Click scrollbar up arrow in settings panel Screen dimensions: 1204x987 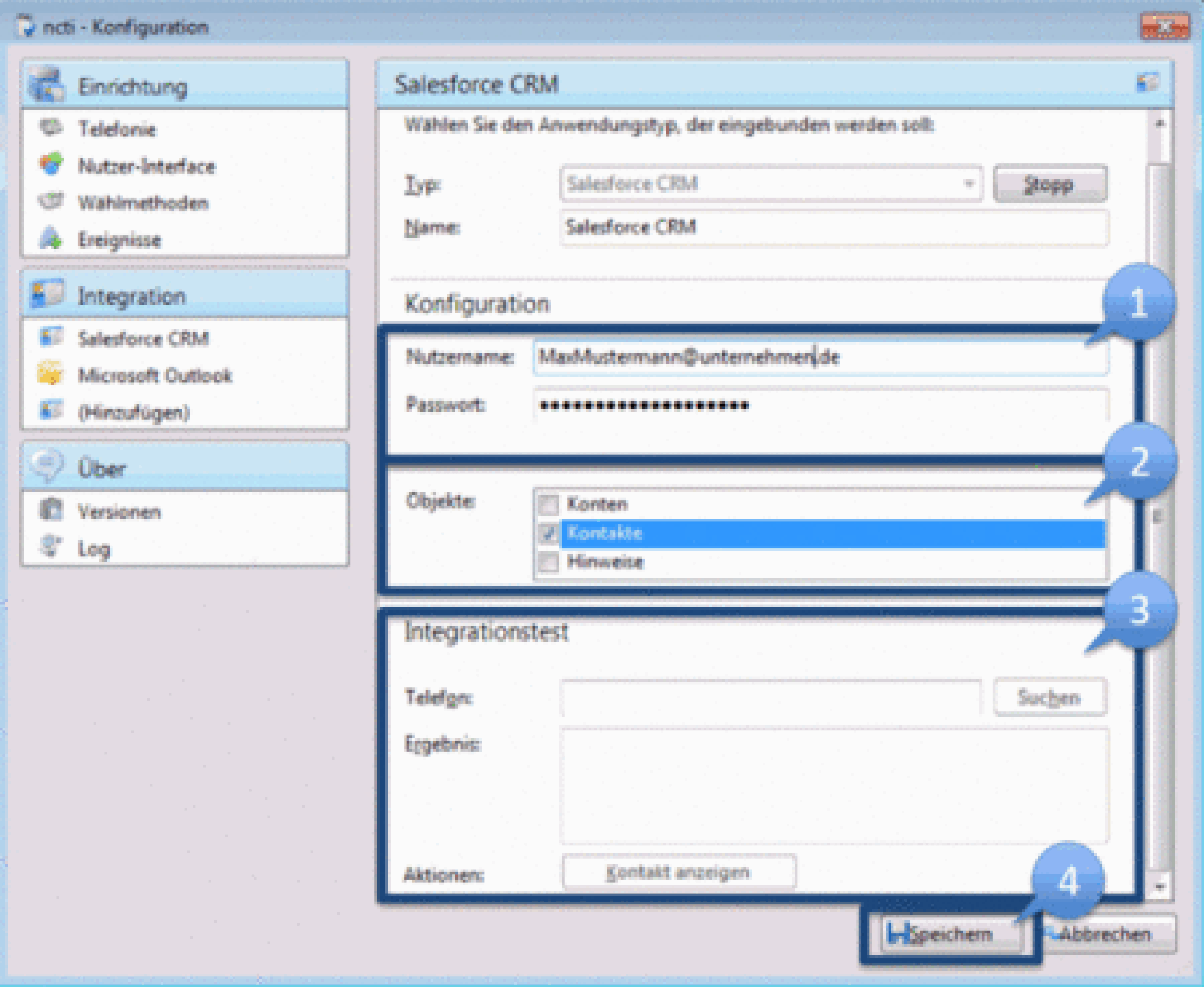click(x=1159, y=123)
